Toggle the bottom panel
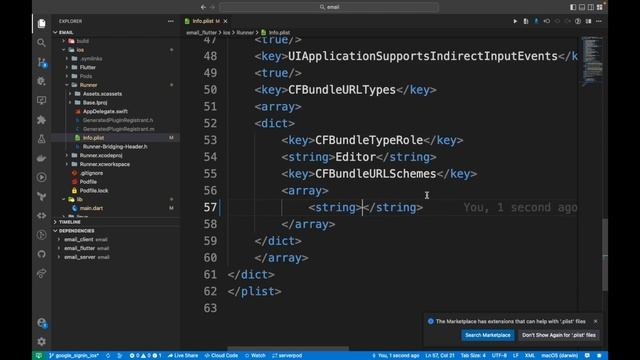The height and width of the screenshot is (360, 640). [582, 7]
